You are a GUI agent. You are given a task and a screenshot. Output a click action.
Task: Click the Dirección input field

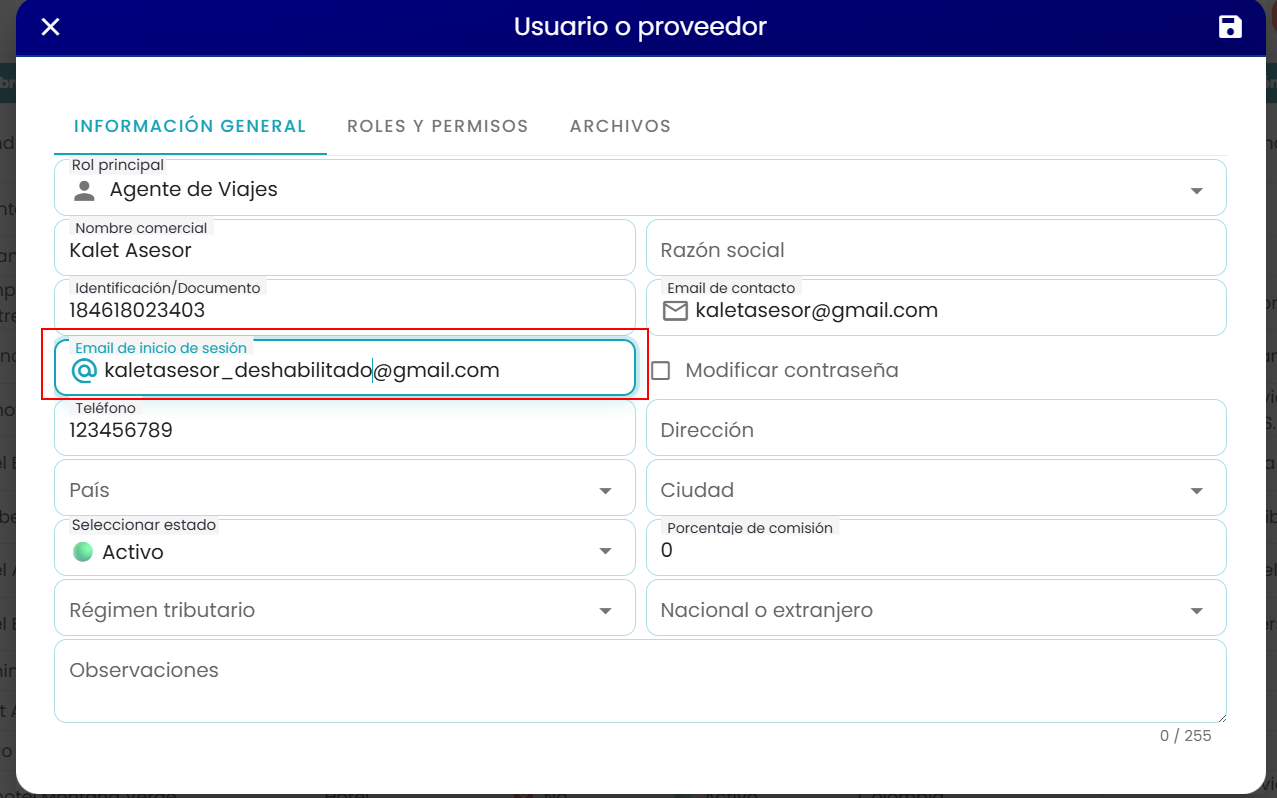936,428
